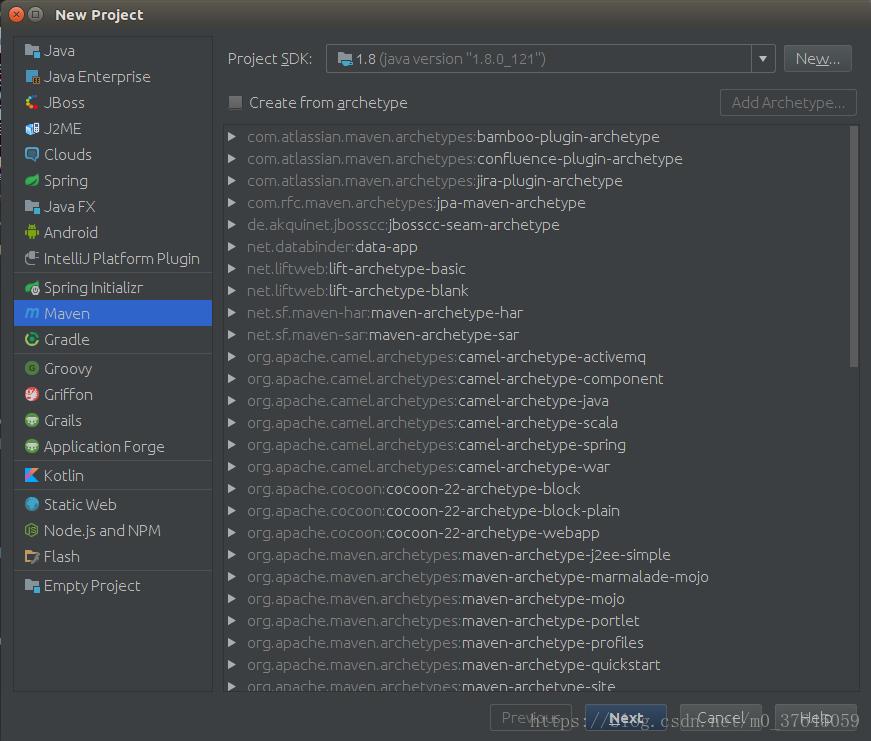Viewport: 871px width, 741px height.
Task: Select maven-archetype-mojo row
Action: pyautogui.click(x=537, y=599)
